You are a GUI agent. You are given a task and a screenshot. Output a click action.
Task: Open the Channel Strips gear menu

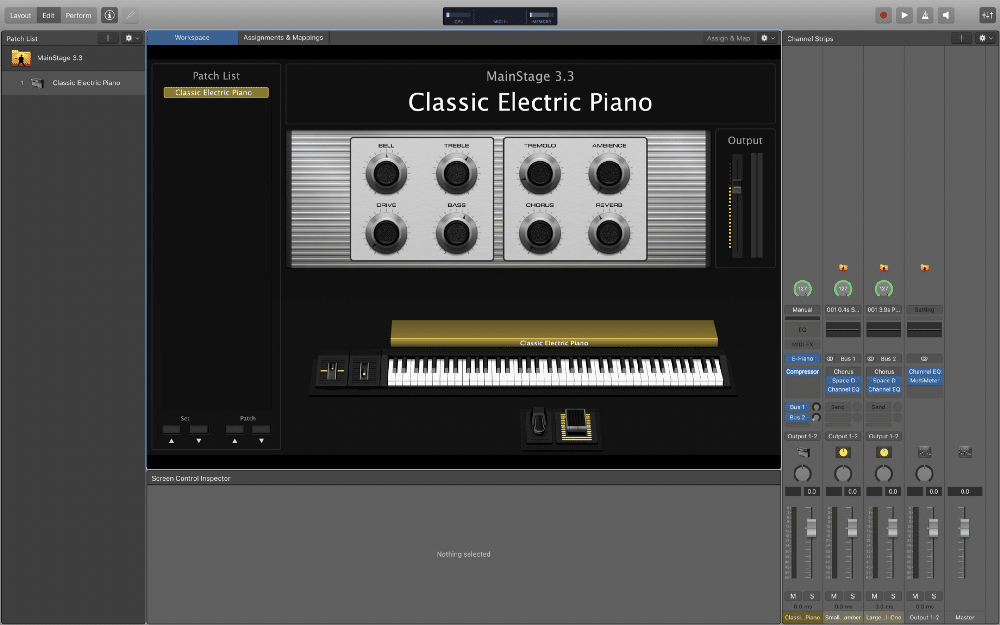pos(985,38)
